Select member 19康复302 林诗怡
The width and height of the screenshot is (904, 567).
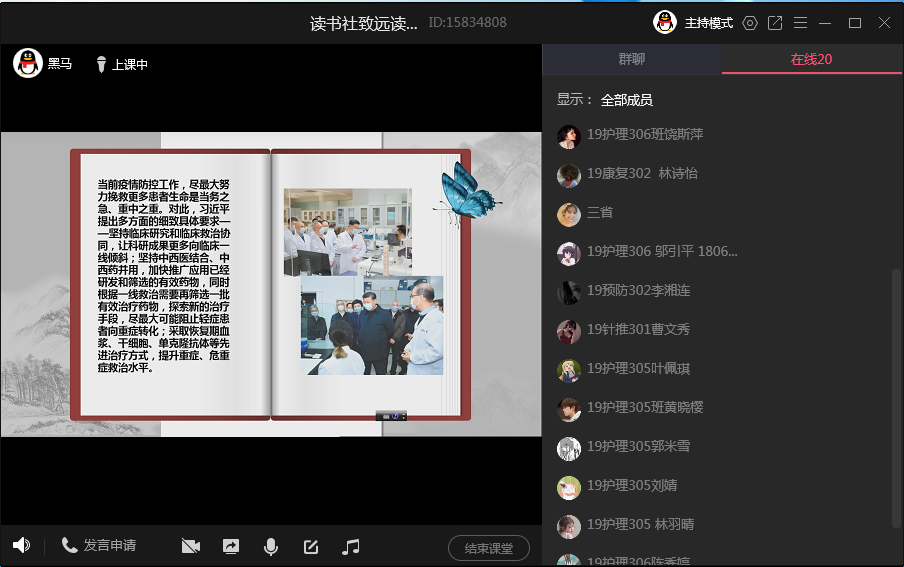pos(642,174)
